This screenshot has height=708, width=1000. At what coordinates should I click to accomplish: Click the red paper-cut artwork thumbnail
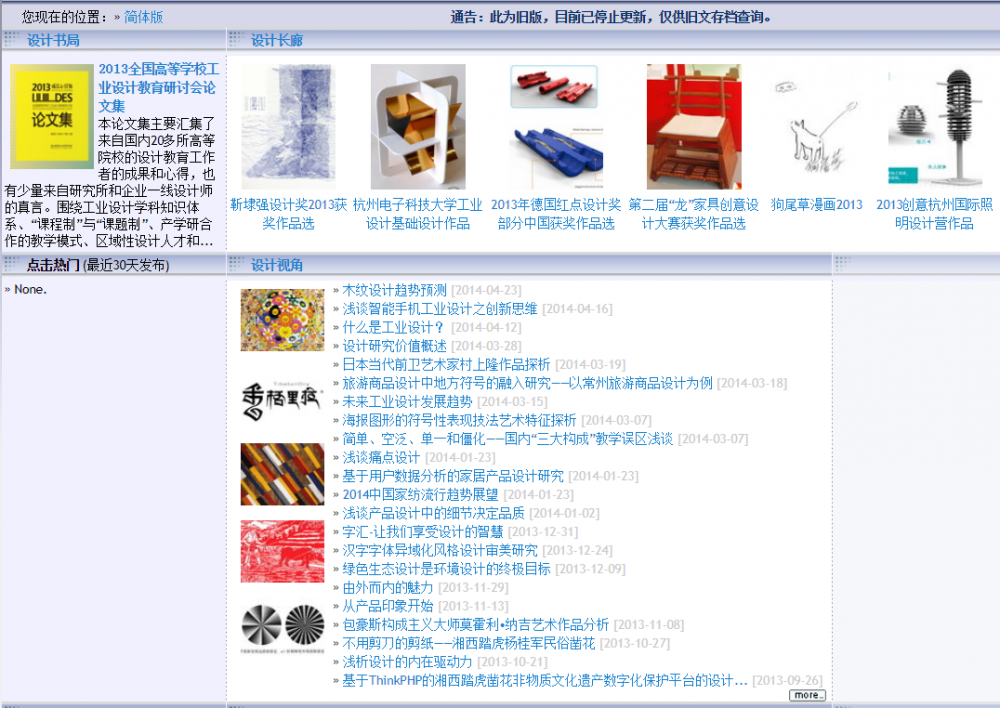[x=283, y=551]
